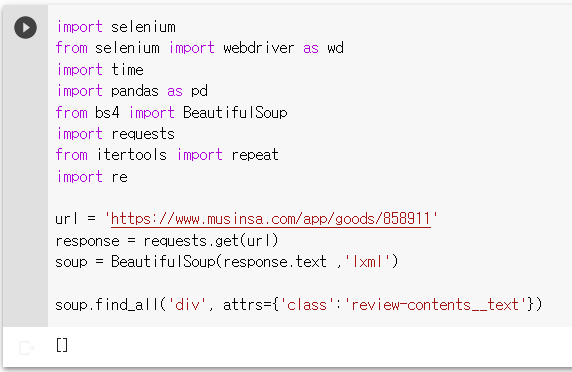Click the empty list output result

tap(62, 345)
